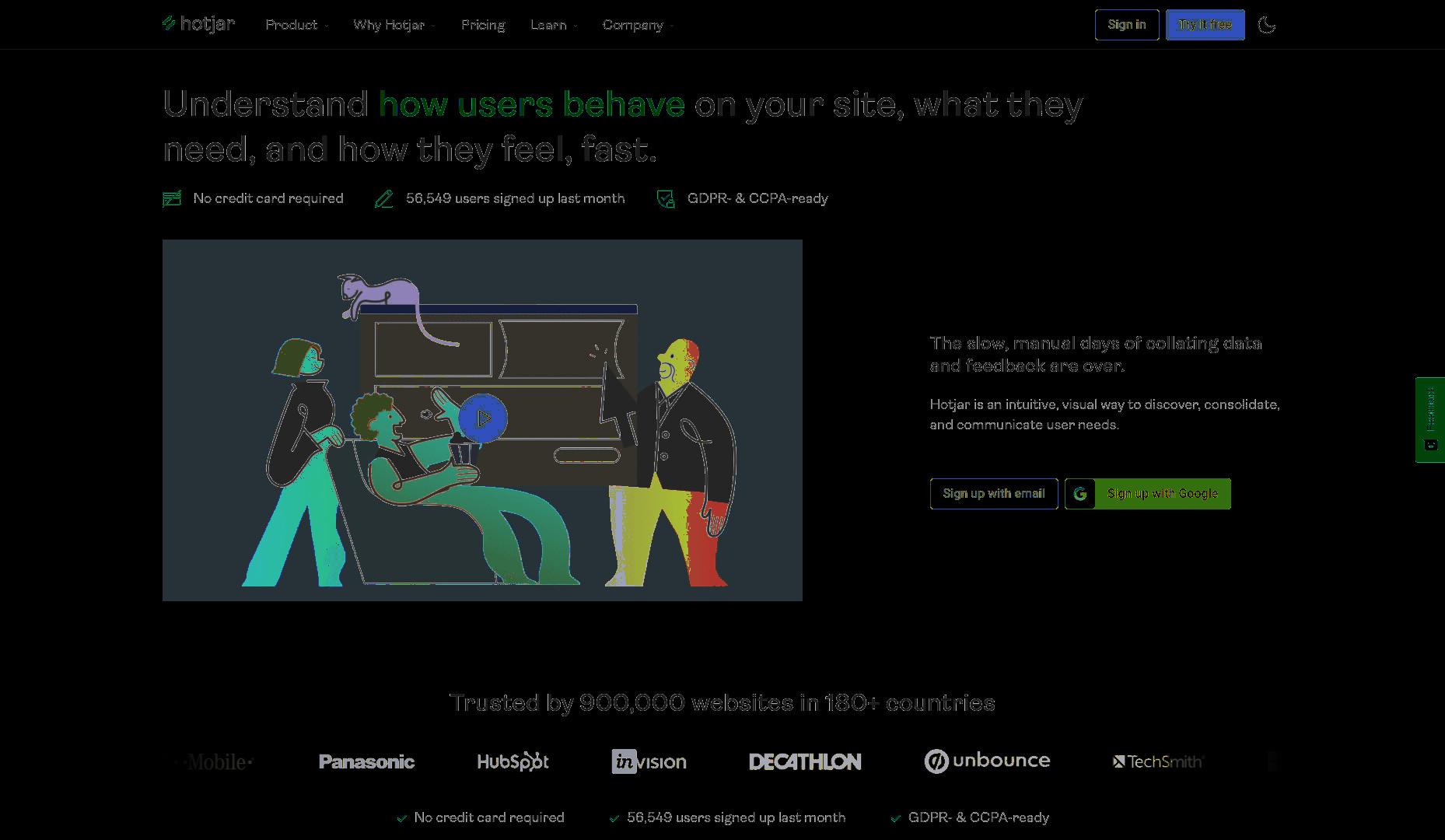Click 'Trusted by 900,000 websites' heading
This screenshot has width=1445, height=840.
point(722,703)
